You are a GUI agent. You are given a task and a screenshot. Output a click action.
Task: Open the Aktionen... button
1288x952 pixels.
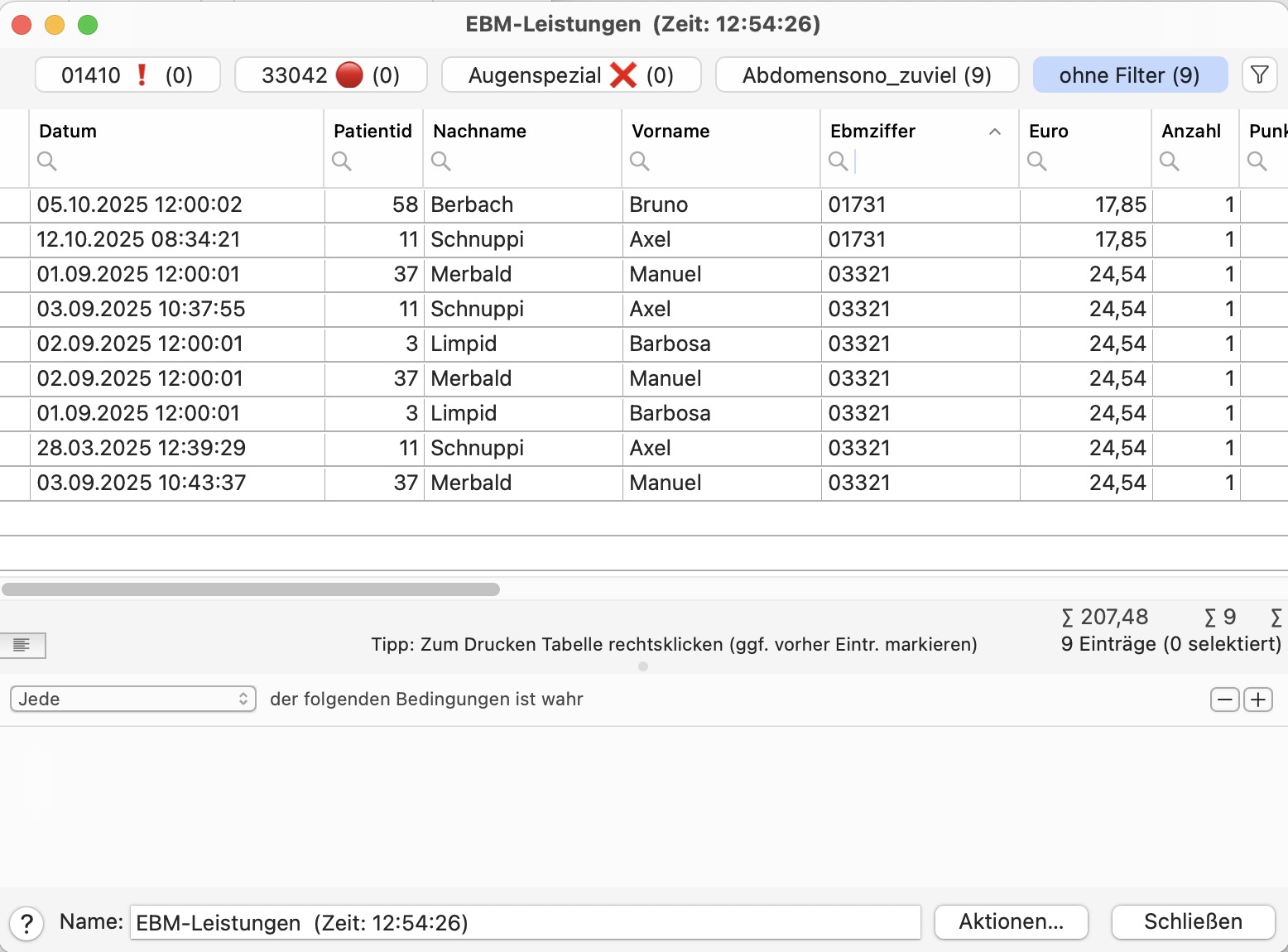[x=1012, y=922]
